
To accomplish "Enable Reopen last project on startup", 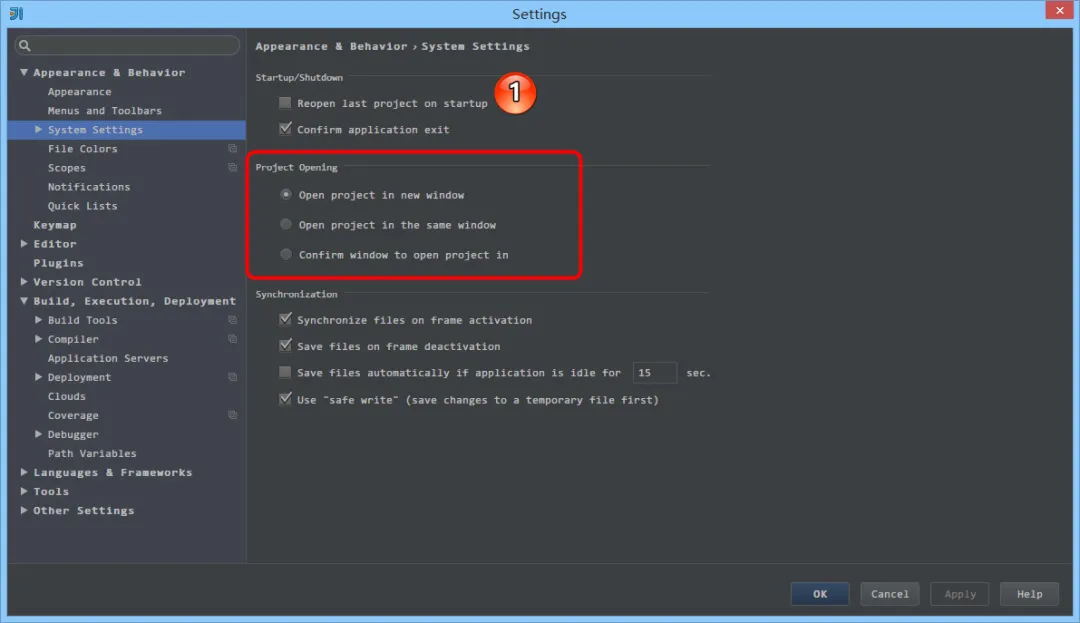I will tap(284, 102).
